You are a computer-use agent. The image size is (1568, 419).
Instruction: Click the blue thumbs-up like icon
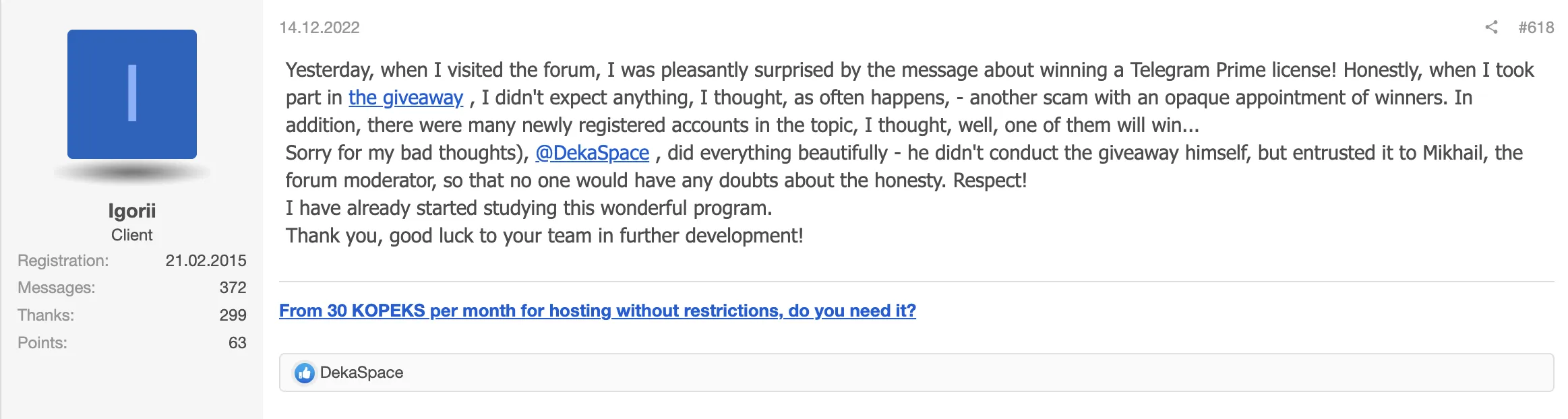pyautogui.click(x=304, y=373)
